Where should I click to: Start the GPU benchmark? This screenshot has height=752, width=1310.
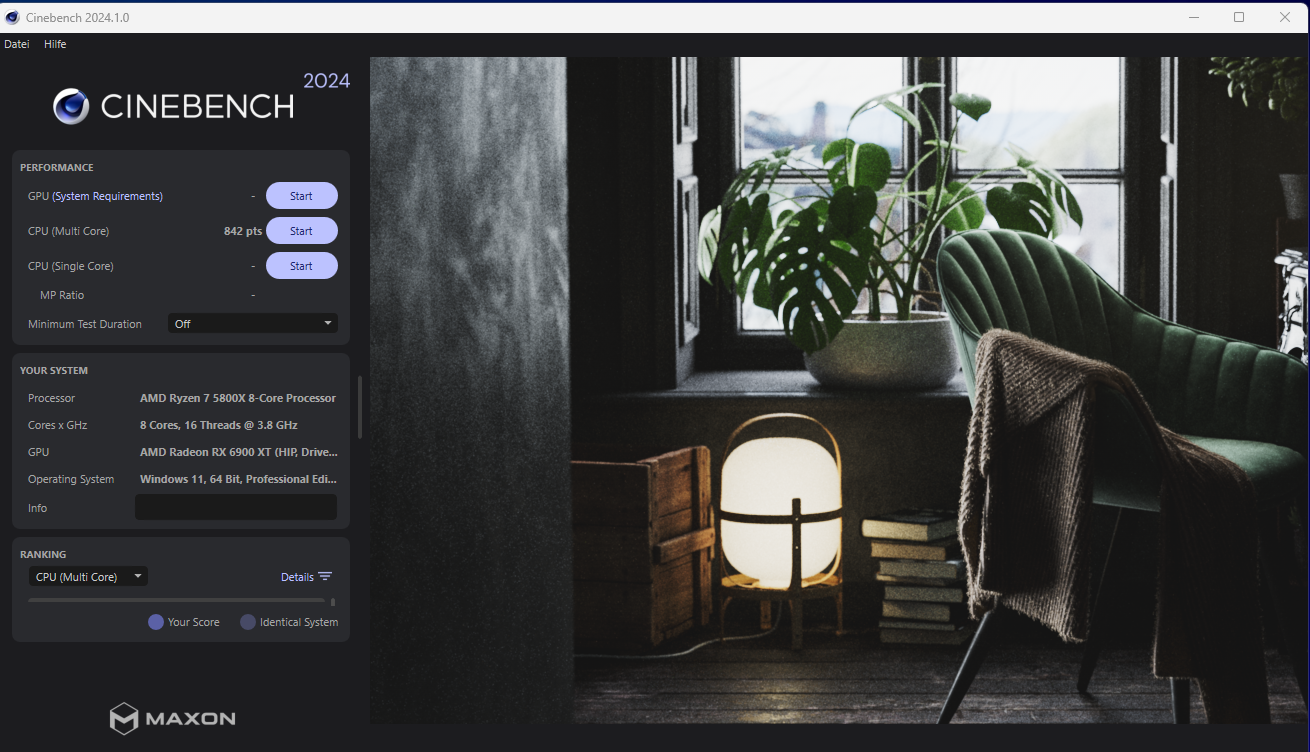coord(301,196)
